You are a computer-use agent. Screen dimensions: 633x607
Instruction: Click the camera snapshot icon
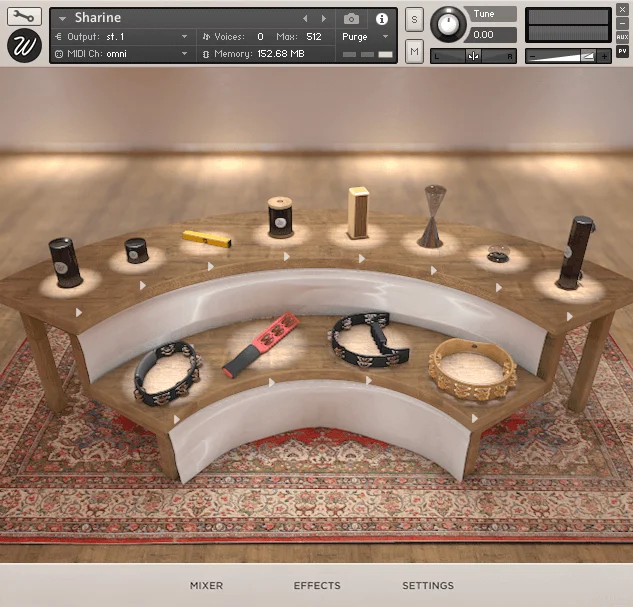point(351,19)
